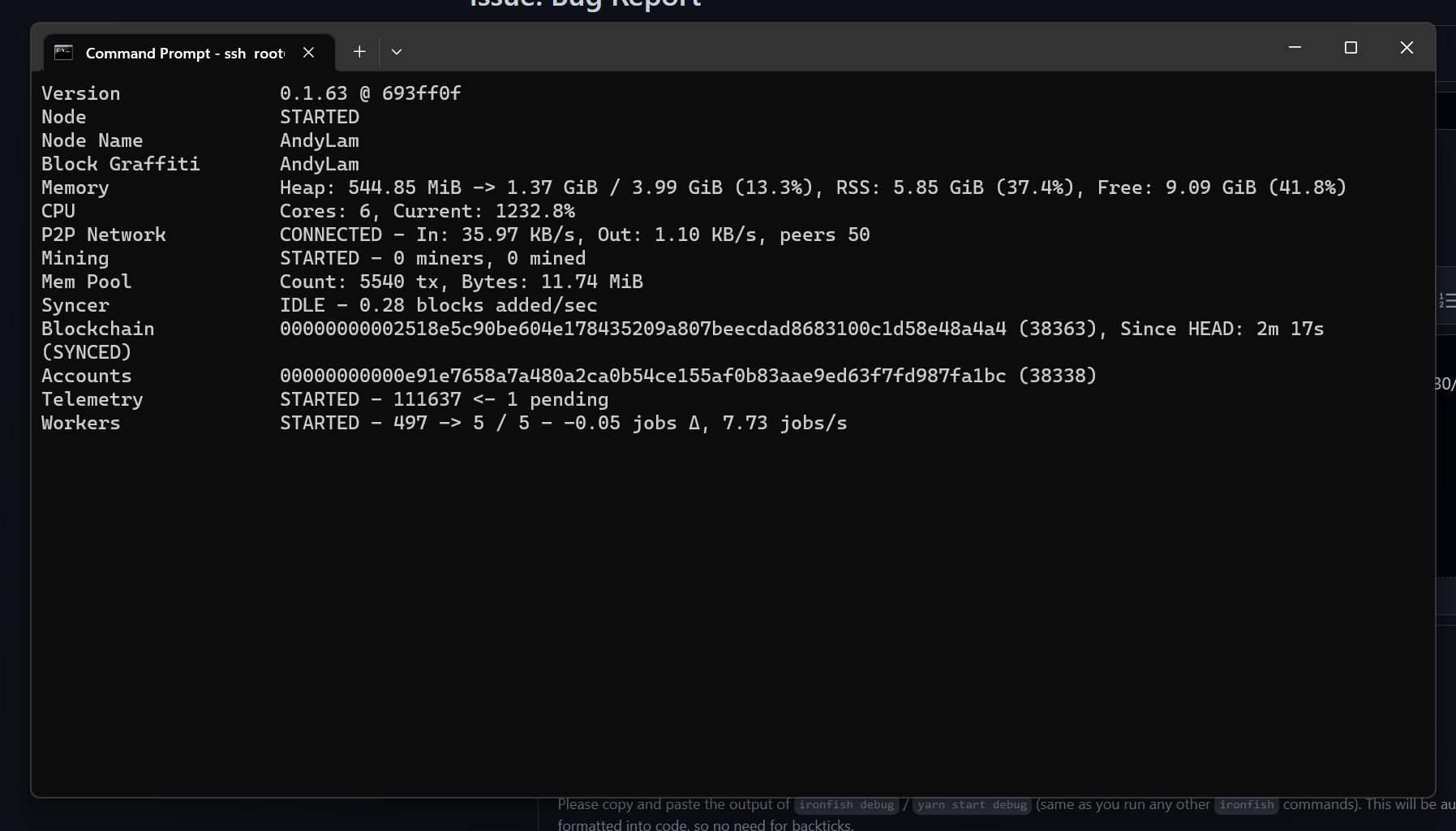1456x831 pixels.
Task: Click the Node Name value AndyLam
Action: pyautogui.click(x=319, y=140)
